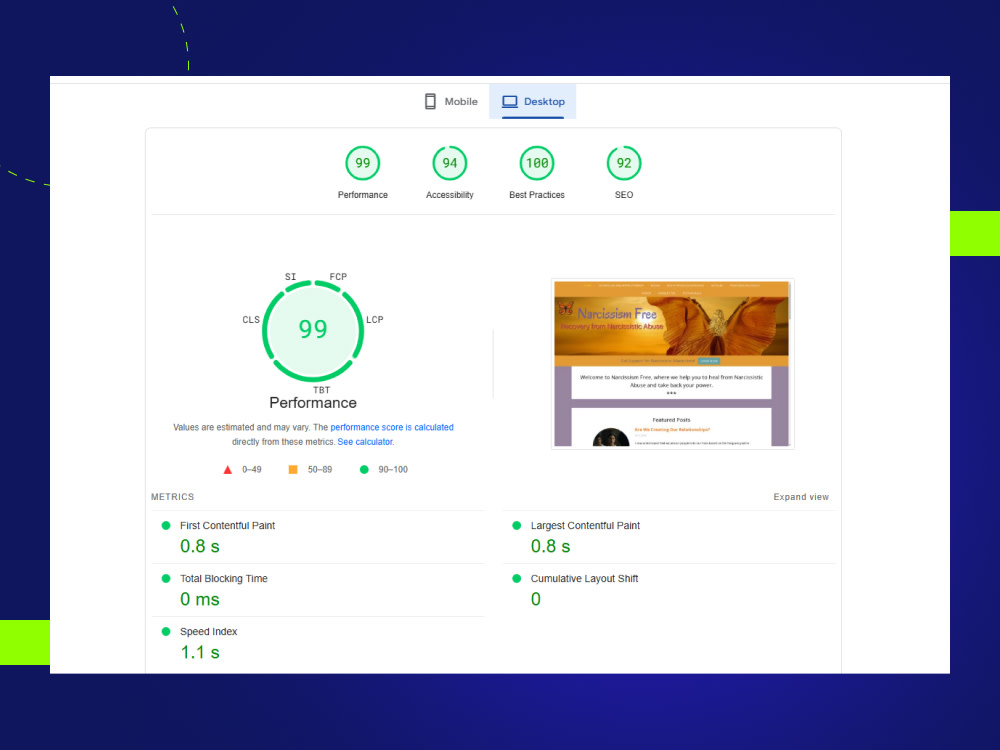Click the green dot beside Cumulative Layout Shift
This screenshot has width=1000, height=750.
(517, 578)
